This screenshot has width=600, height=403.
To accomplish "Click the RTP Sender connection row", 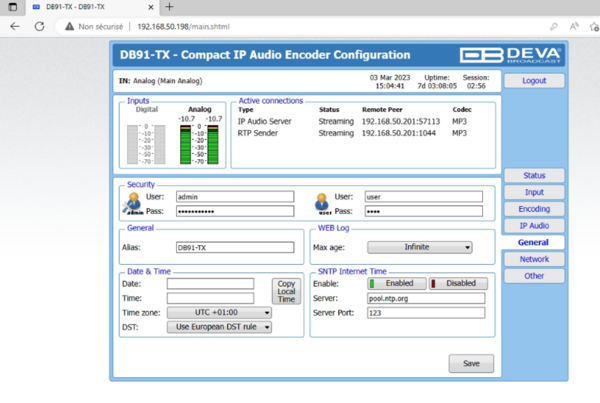I will [352, 133].
